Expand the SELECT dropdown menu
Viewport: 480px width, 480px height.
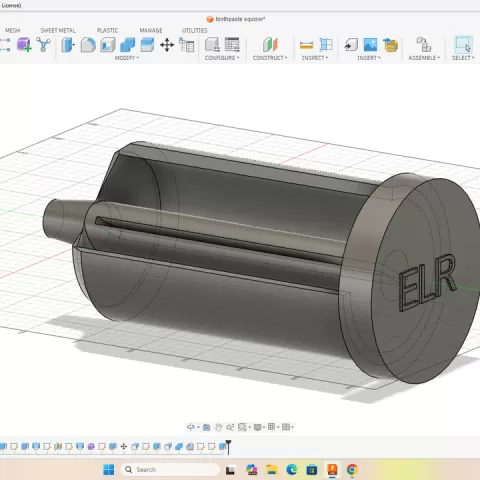(x=463, y=58)
